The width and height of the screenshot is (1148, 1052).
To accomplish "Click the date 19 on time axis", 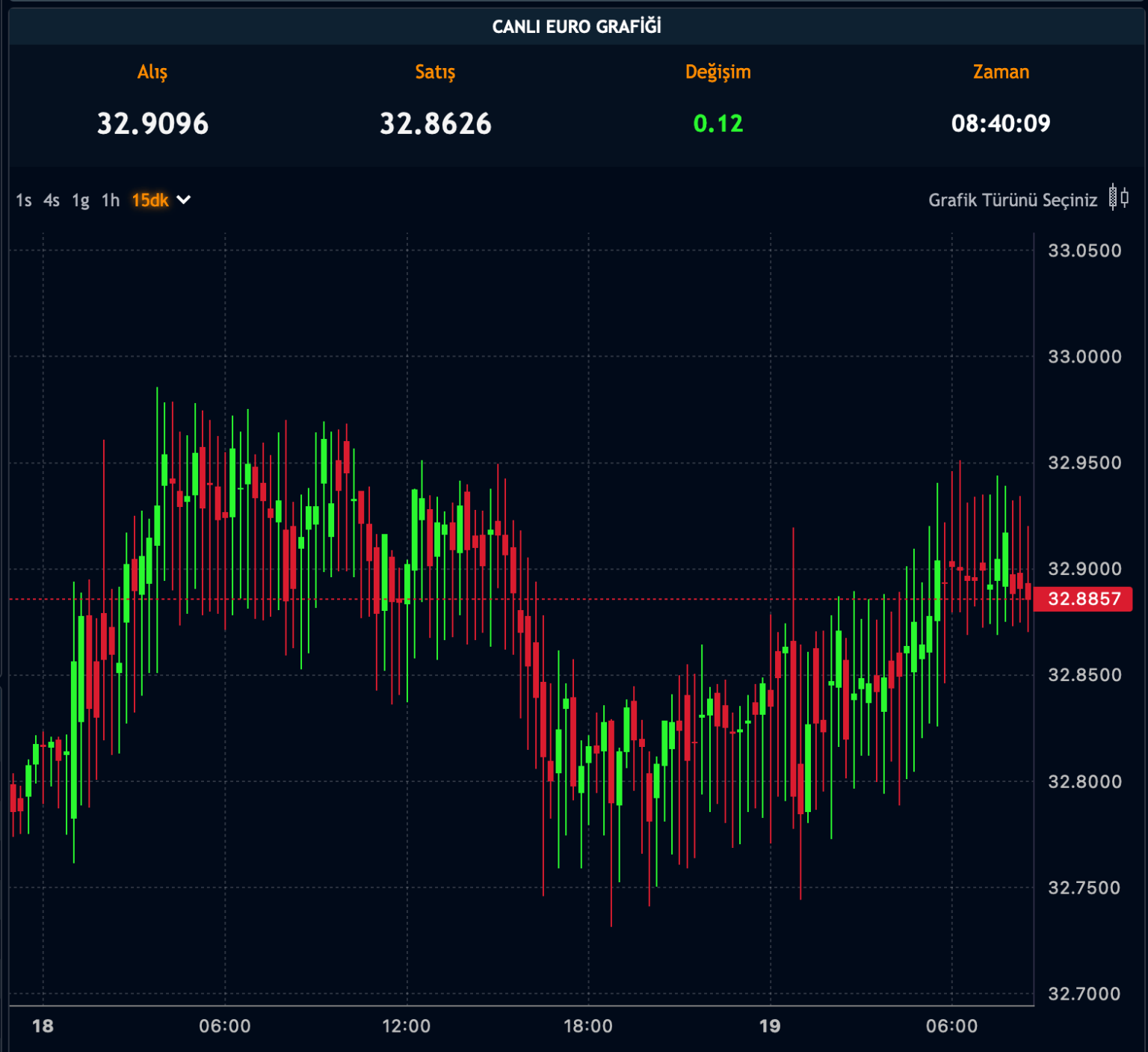I will pyautogui.click(x=770, y=1026).
